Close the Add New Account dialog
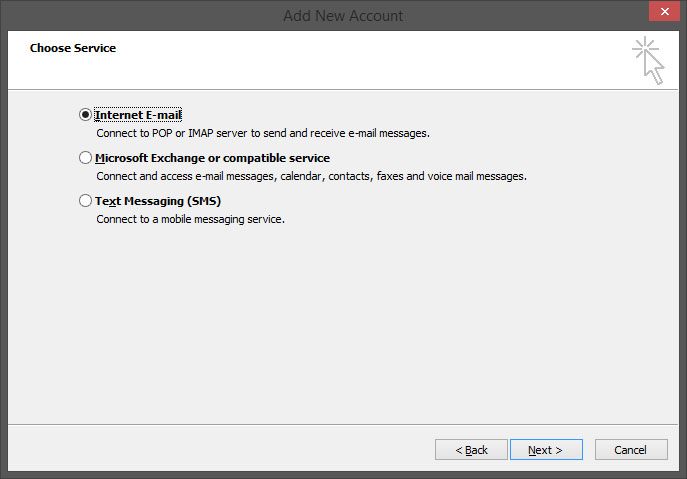Viewport: 687px width, 479px height. click(664, 11)
